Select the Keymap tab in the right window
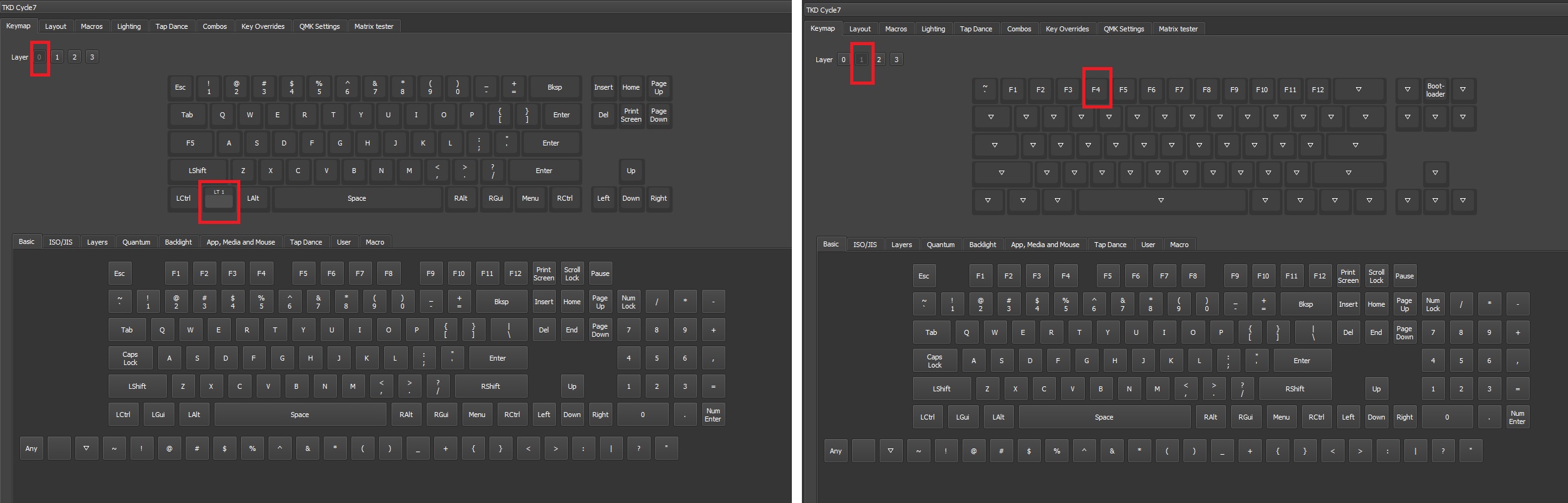 click(823, 28)
